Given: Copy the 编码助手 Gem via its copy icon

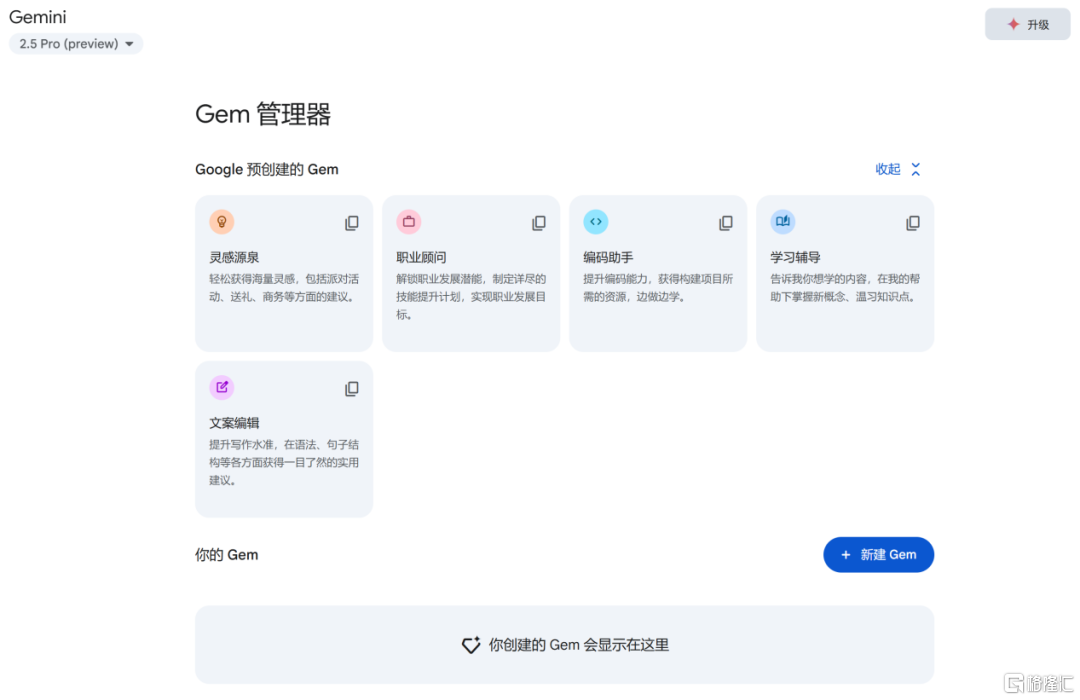Looking at the screenshot, I should pos(725,223).
